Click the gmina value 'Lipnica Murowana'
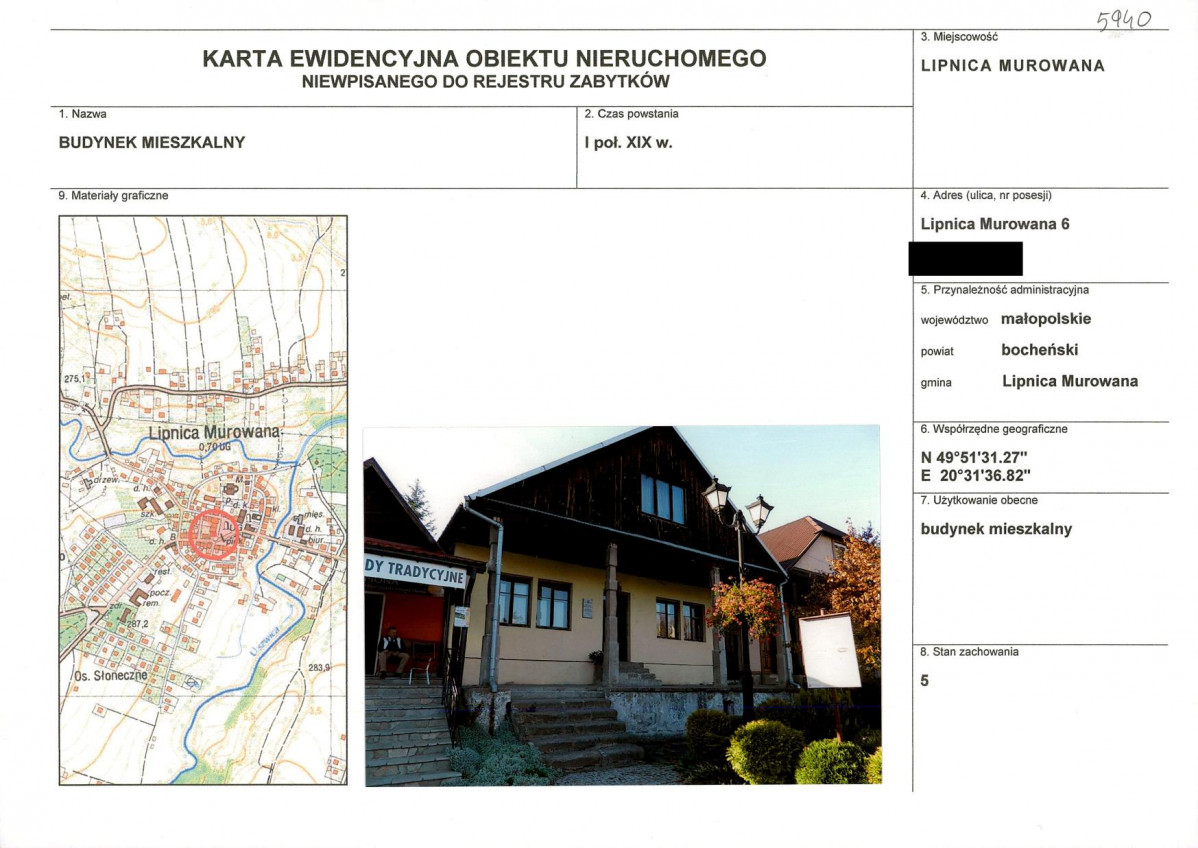The width and height of the screenshot is (1198, 848). coord(1070,381)
